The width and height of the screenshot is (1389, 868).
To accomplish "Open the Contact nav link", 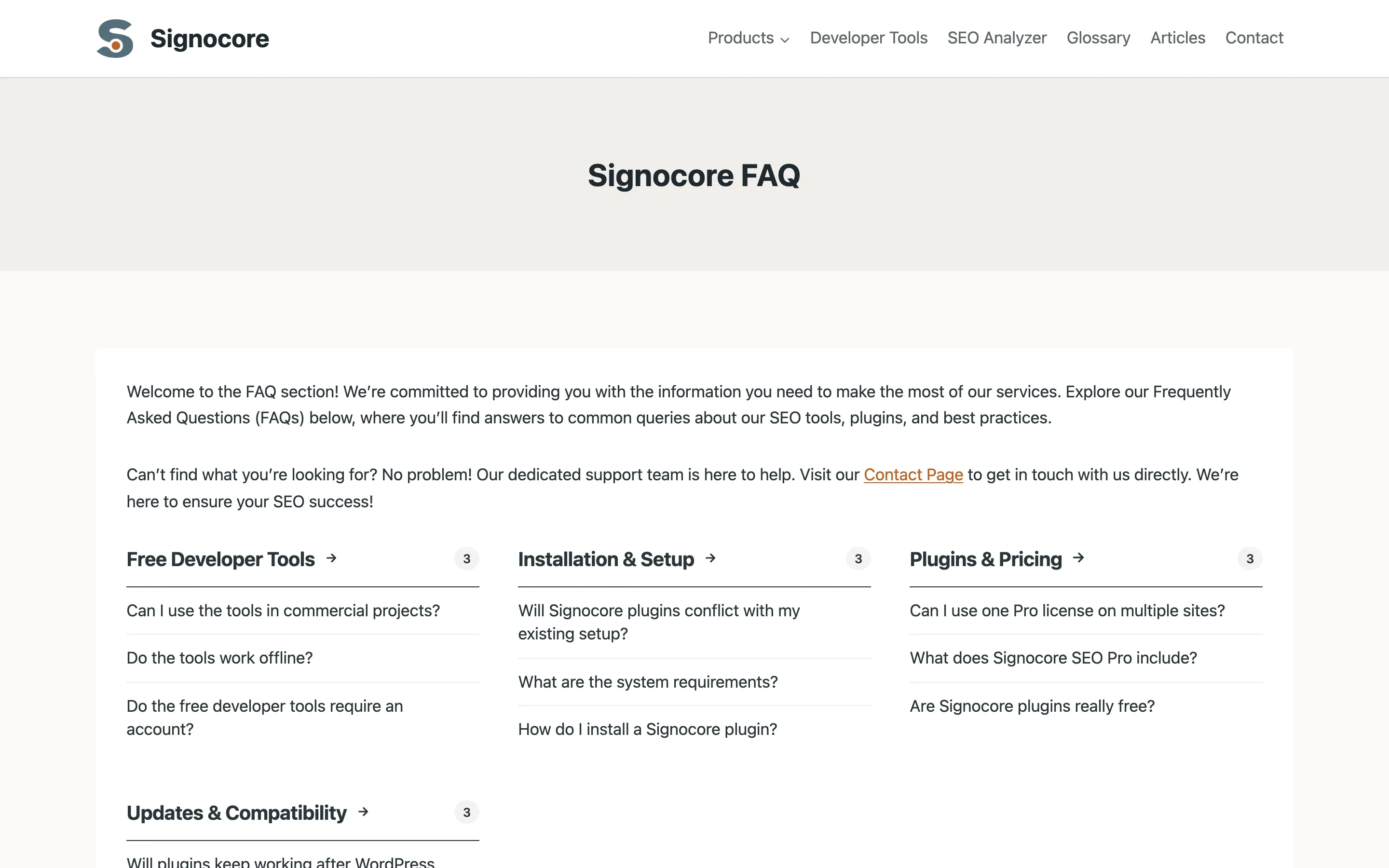I will click(1254, 38).
